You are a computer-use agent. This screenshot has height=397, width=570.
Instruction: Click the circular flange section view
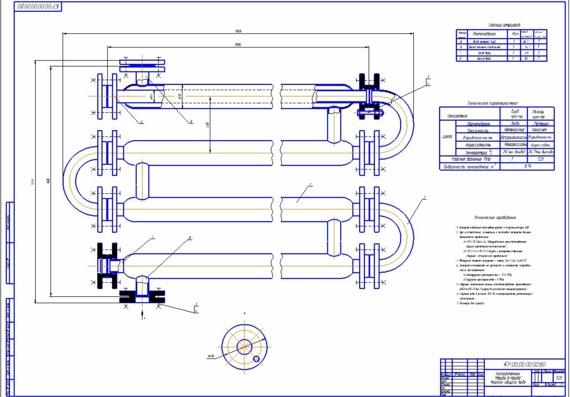coord(244,347)
